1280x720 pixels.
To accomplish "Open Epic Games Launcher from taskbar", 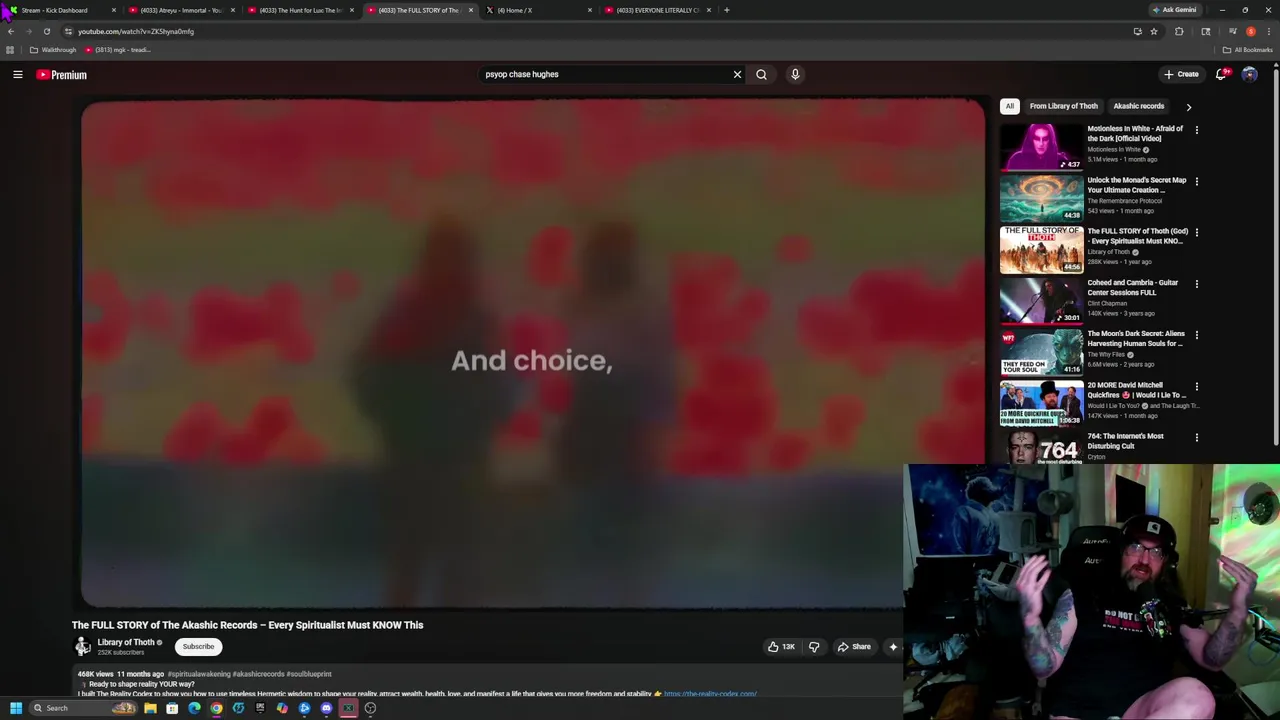I will (260, 708).
